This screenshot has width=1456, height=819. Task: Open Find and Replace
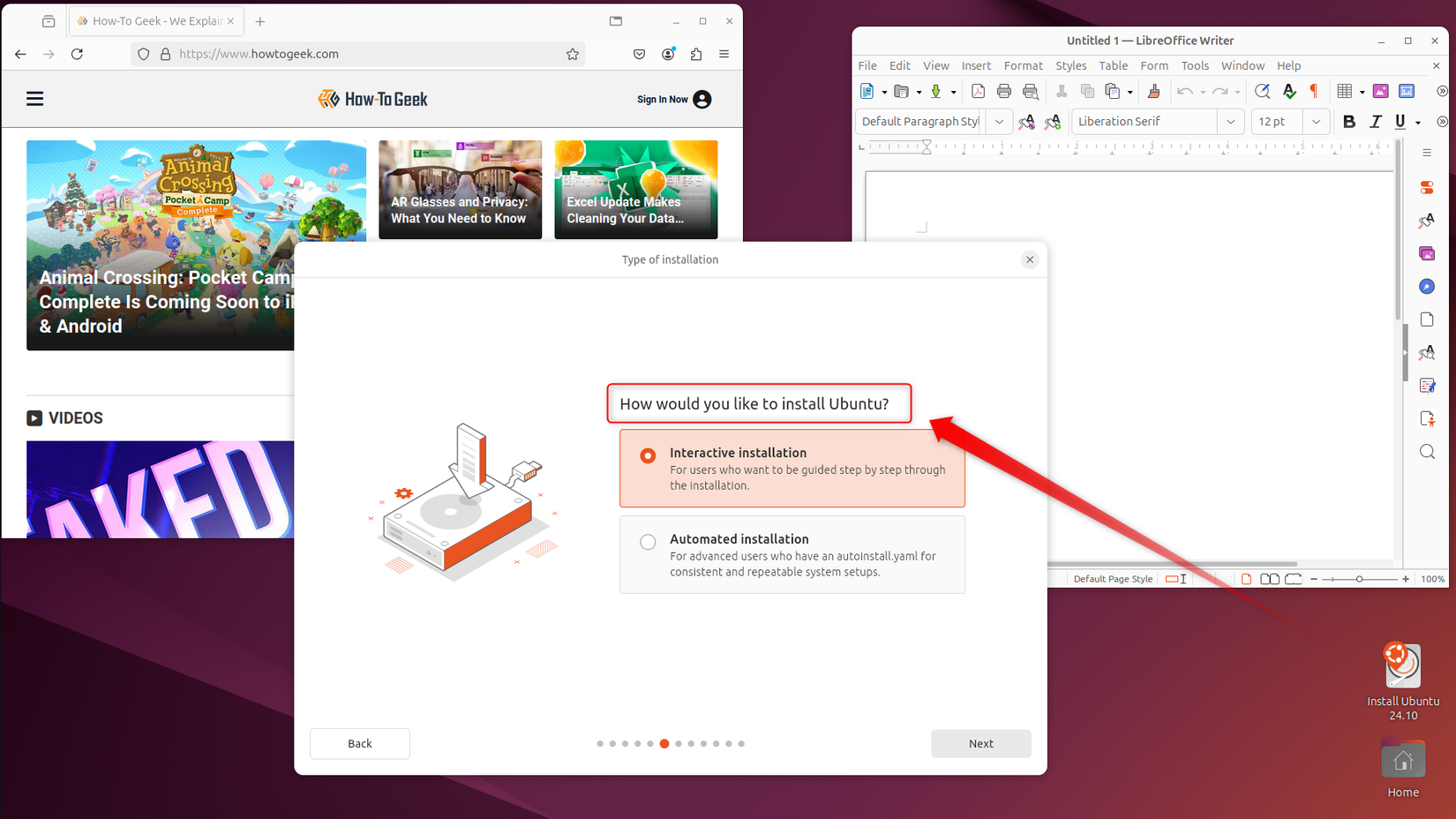1262,91
